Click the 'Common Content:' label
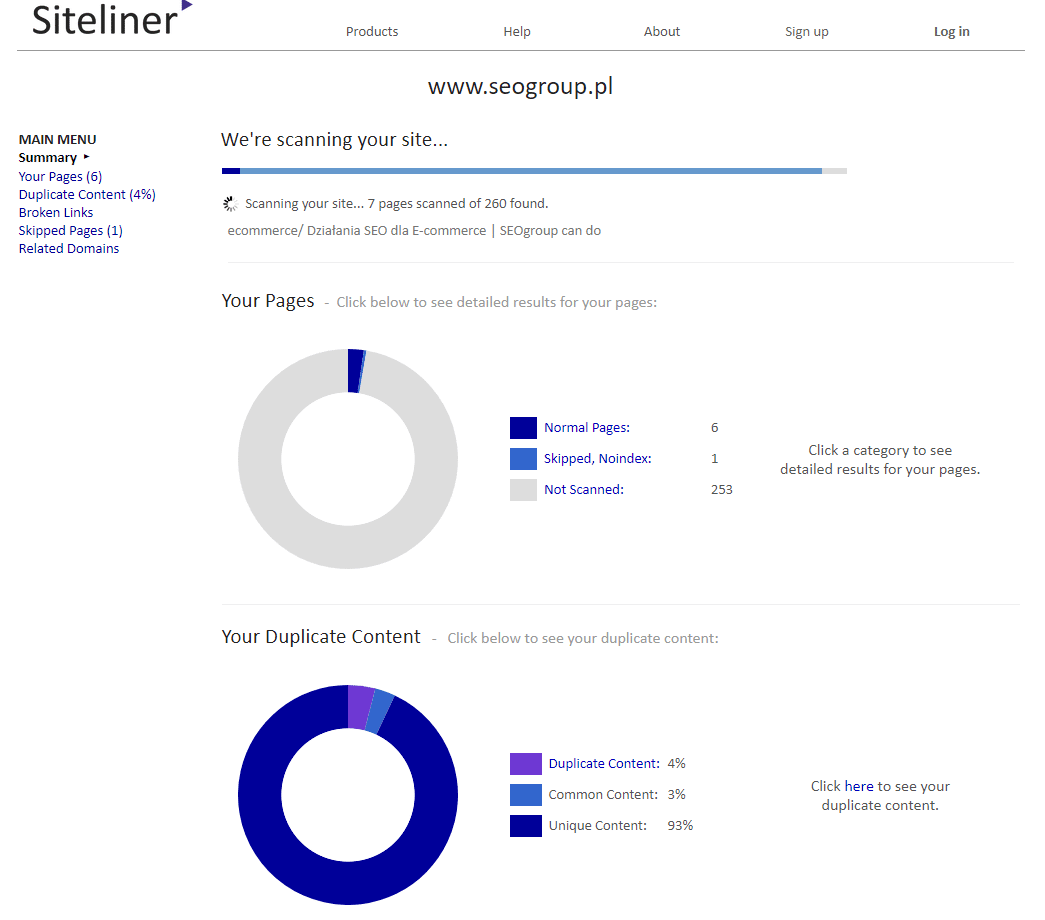Screen dimensions: 1045x920 [x=603, y=795]
